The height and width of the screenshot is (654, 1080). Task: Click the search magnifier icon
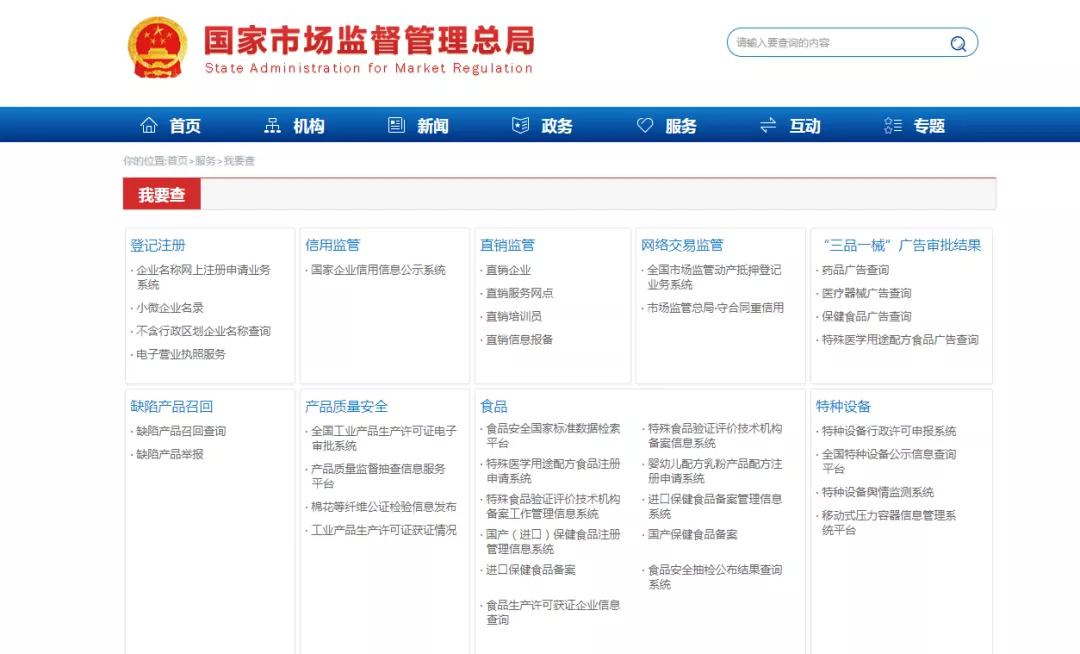[958, 43]
